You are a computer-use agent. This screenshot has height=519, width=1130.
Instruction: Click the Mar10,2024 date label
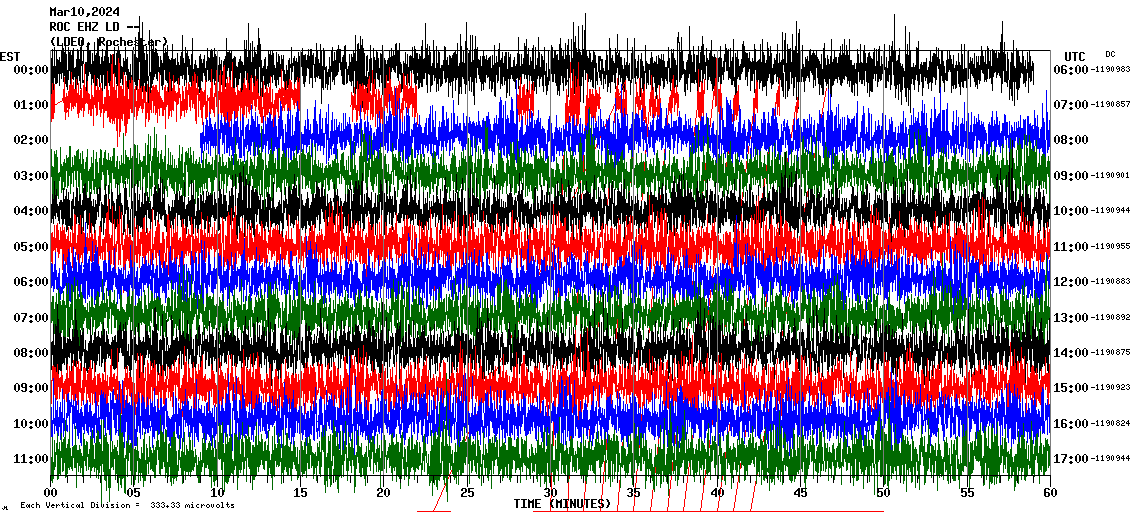[x=85, y=12]
